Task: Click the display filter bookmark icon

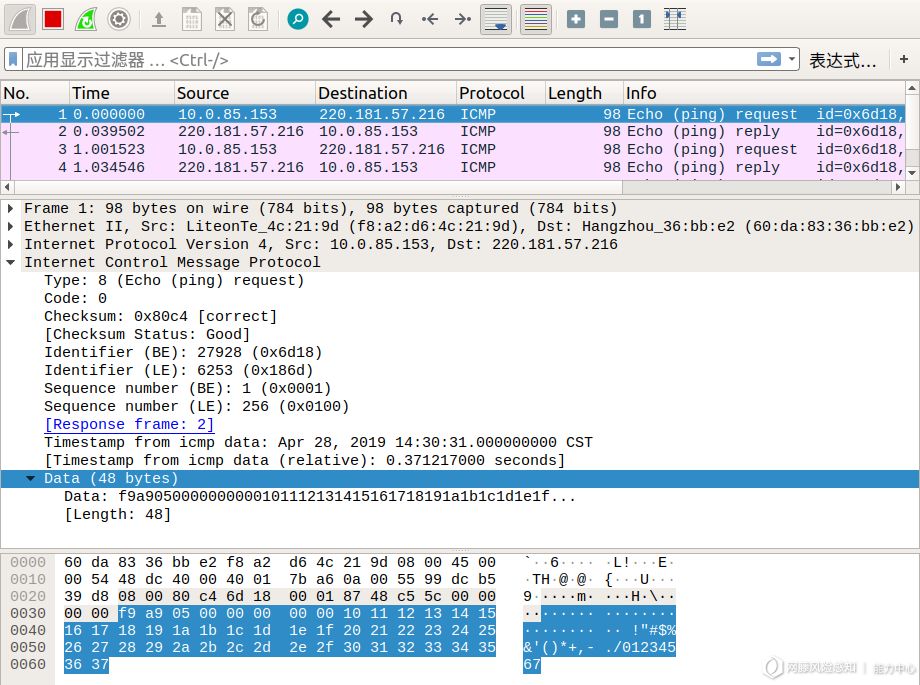Action: pos(13,59)
